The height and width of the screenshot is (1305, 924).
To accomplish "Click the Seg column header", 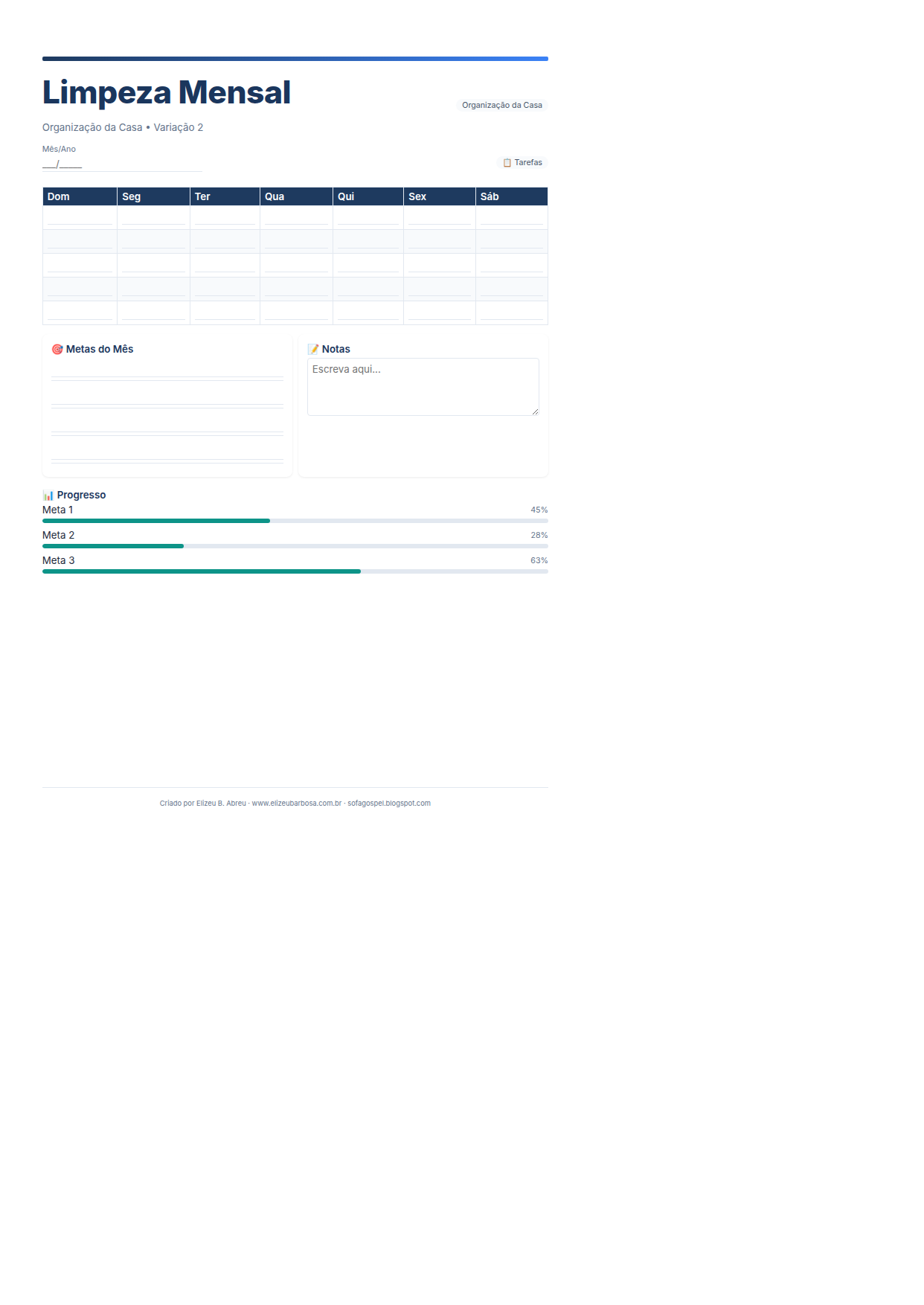I will (x=153, y=196).
